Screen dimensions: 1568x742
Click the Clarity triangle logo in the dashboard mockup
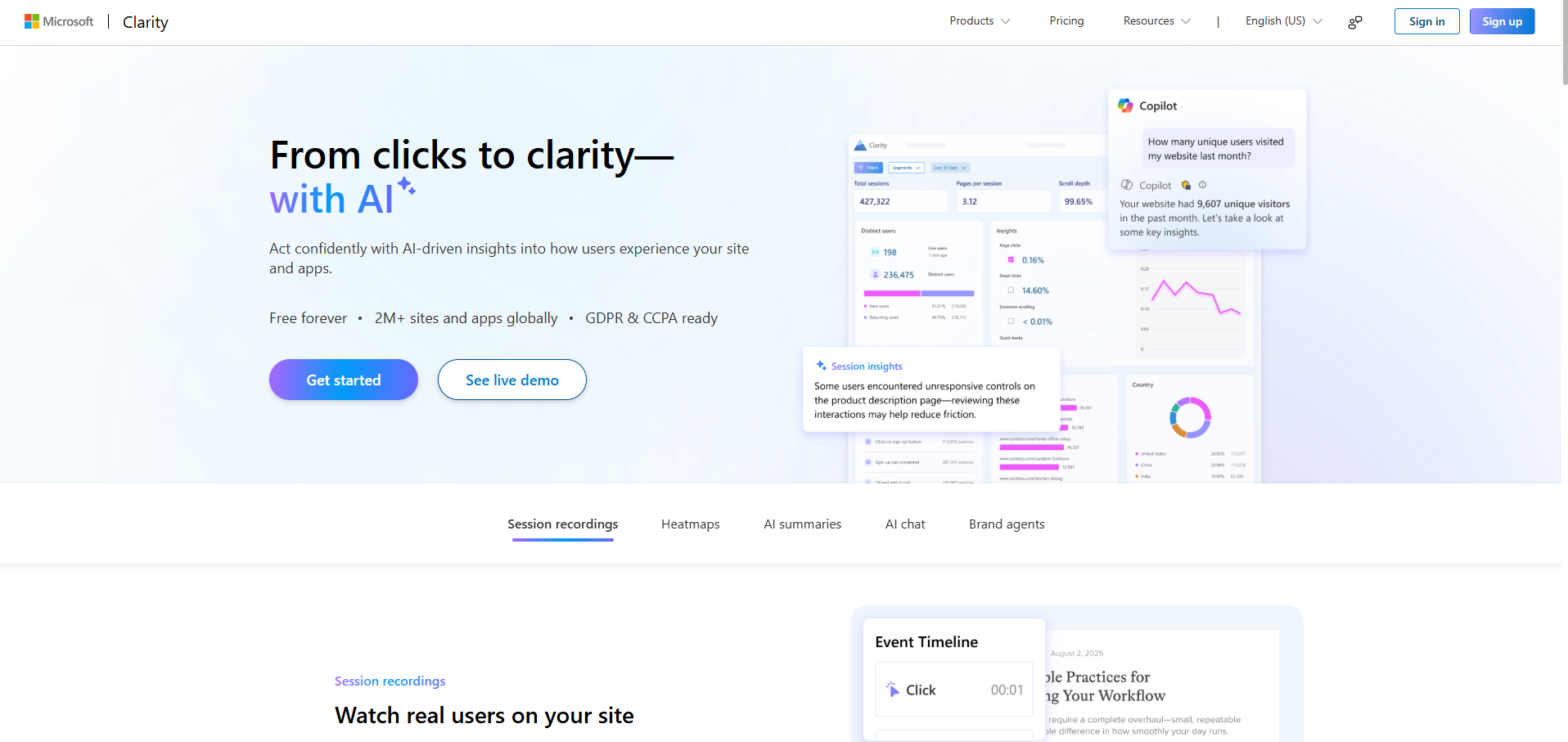(860, 145)
